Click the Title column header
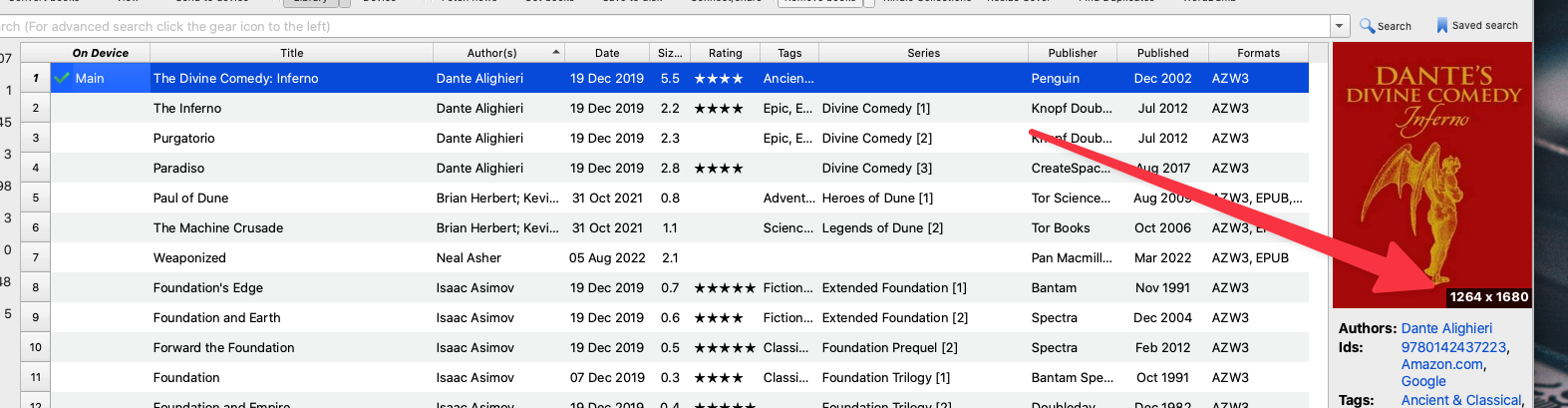This screenshot has height=408, width=1568. click(291, 53)
